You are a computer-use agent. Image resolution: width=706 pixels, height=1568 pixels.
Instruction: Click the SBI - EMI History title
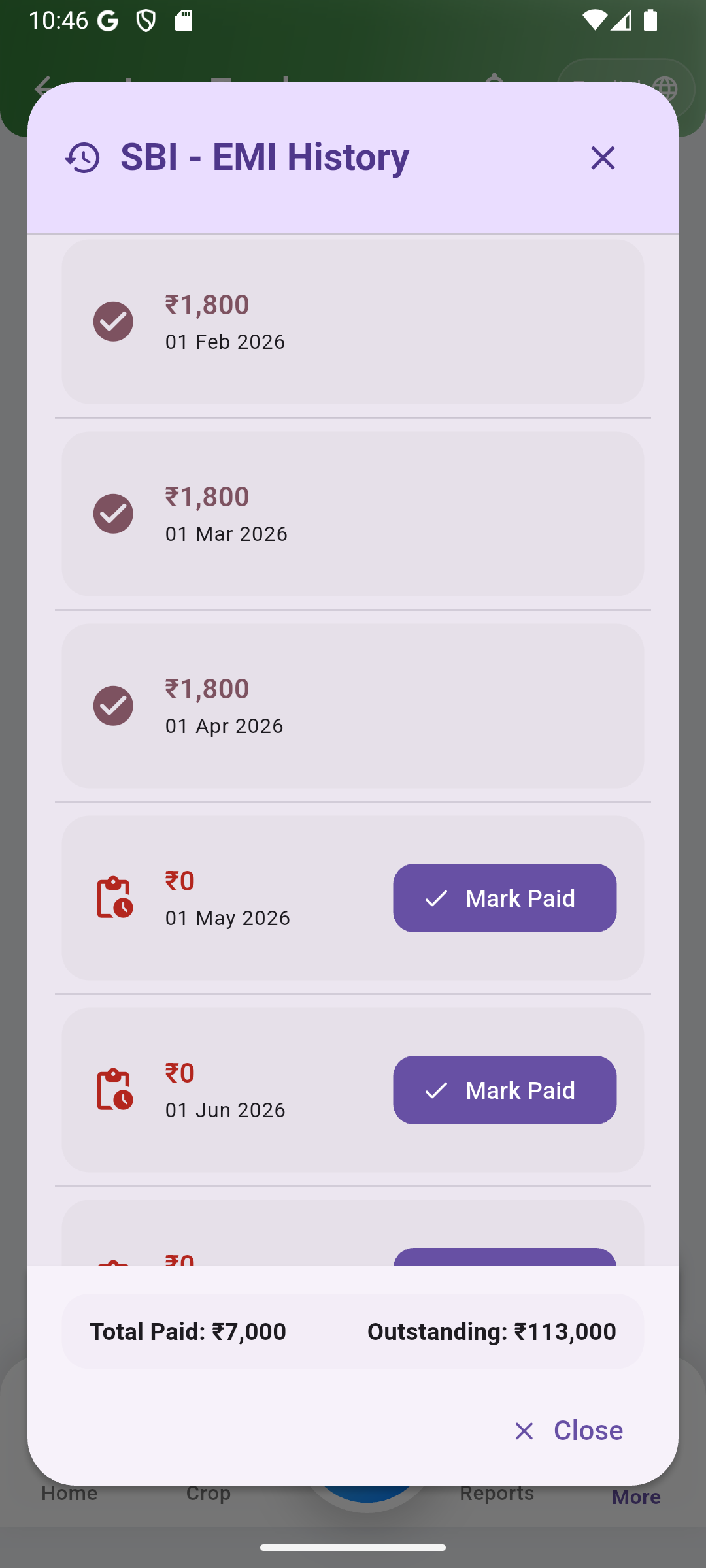tap(265, 157)
